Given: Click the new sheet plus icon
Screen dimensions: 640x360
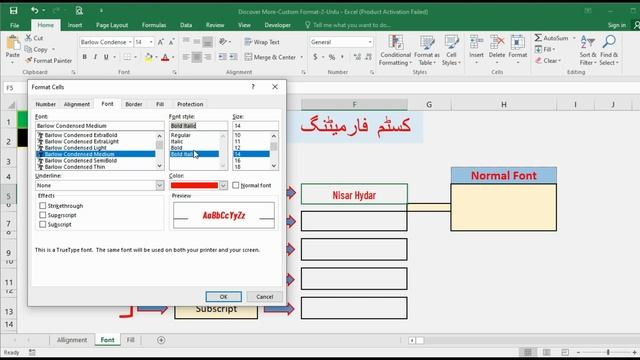Looking at the screenshot, I should pos(161,340).
